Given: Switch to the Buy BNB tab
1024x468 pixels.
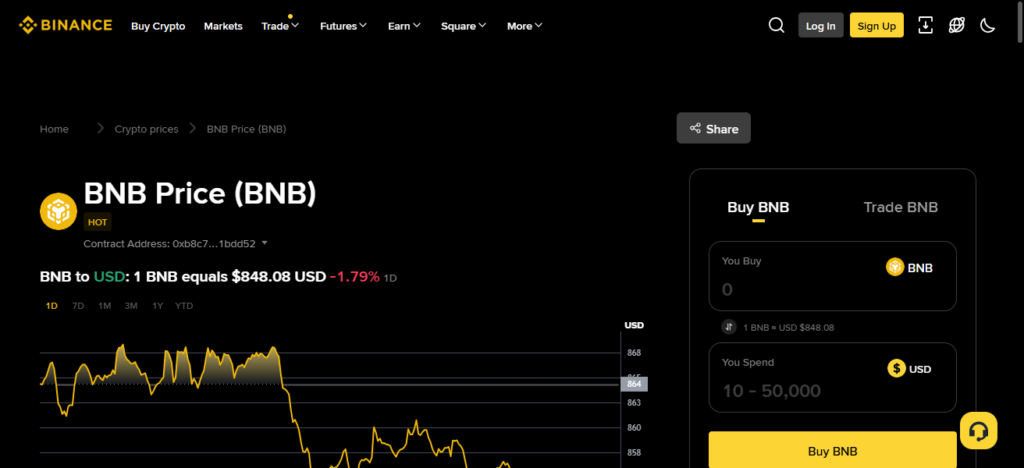Looking at the screenshot, I should point(758,208).
